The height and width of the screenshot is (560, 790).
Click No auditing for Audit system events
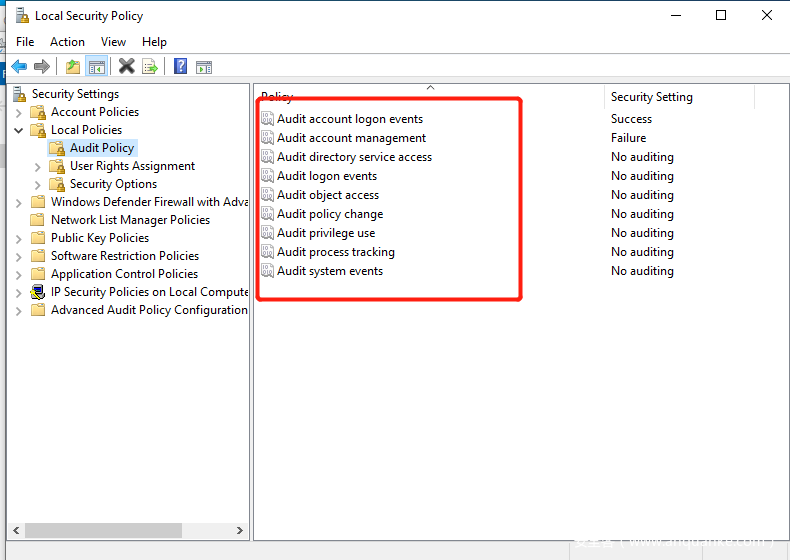pos(642,271)
